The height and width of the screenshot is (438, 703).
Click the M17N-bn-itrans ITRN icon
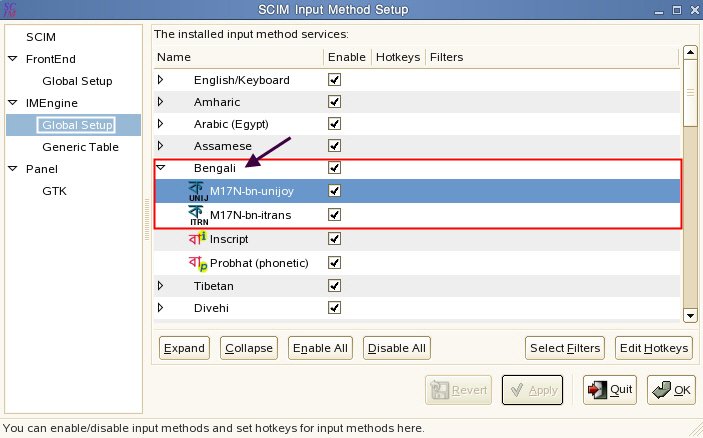click(198, 215)
